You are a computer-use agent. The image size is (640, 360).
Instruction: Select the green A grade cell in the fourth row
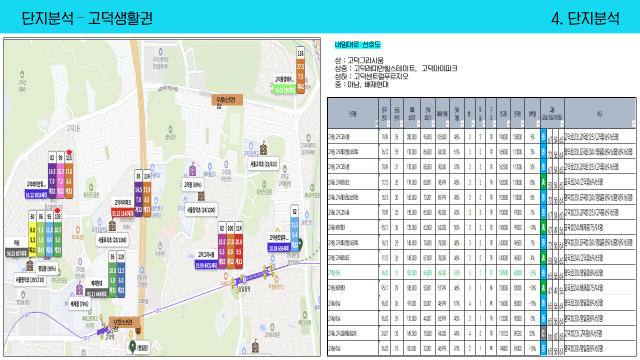pos(543,182)
